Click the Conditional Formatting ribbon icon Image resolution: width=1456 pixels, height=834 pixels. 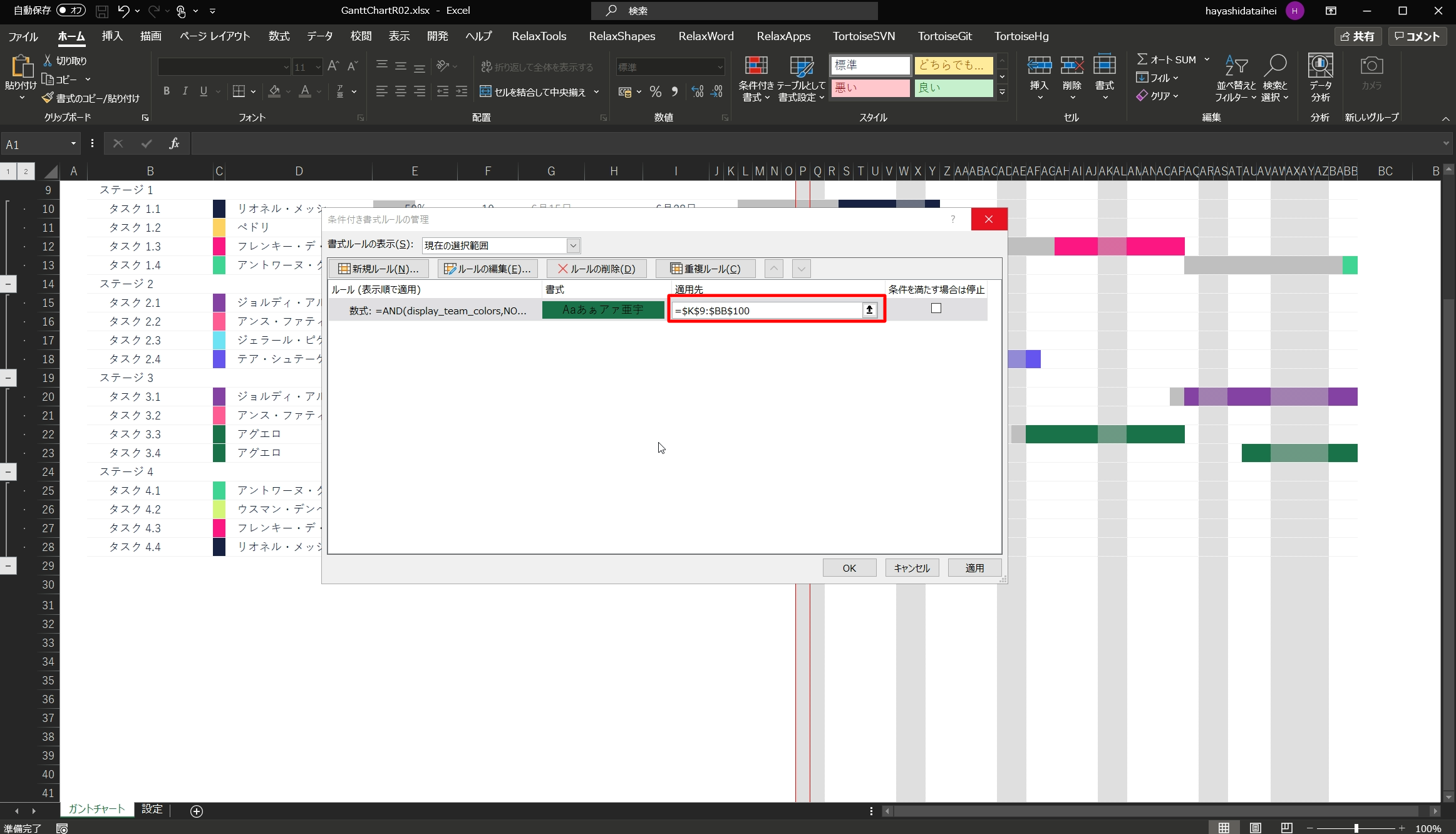coord(755,66)
